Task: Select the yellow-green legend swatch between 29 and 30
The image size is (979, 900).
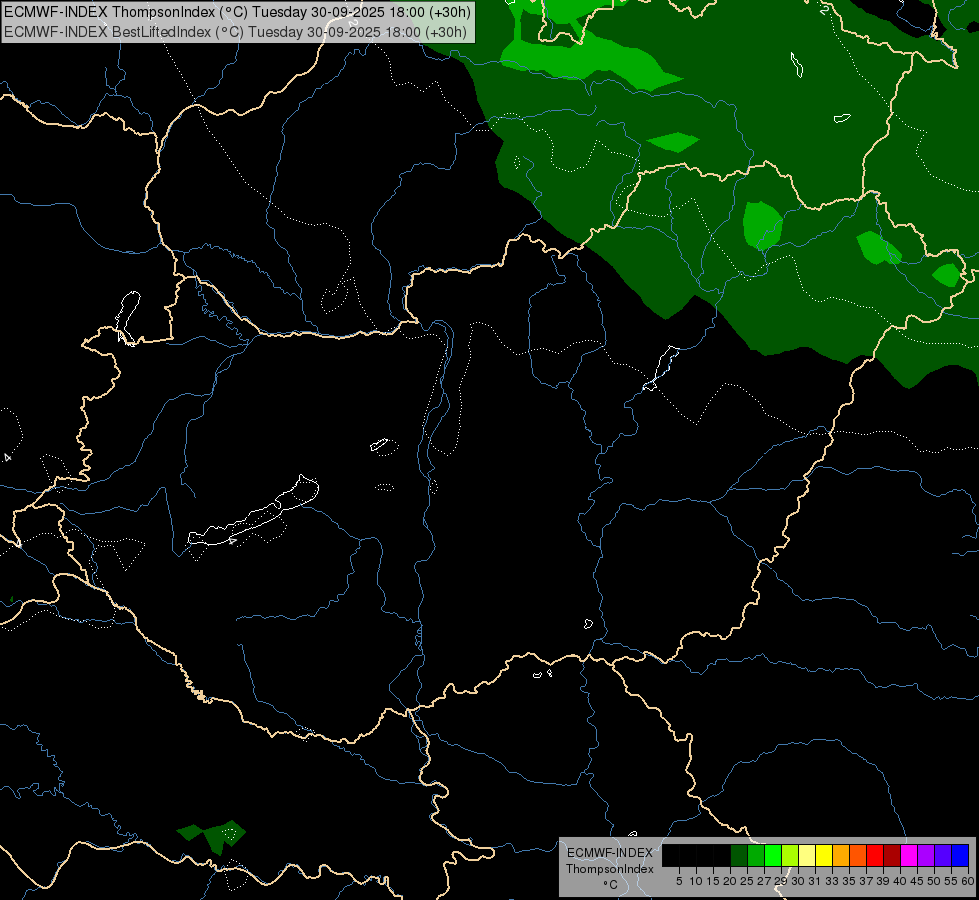Action: click(790, 855)
